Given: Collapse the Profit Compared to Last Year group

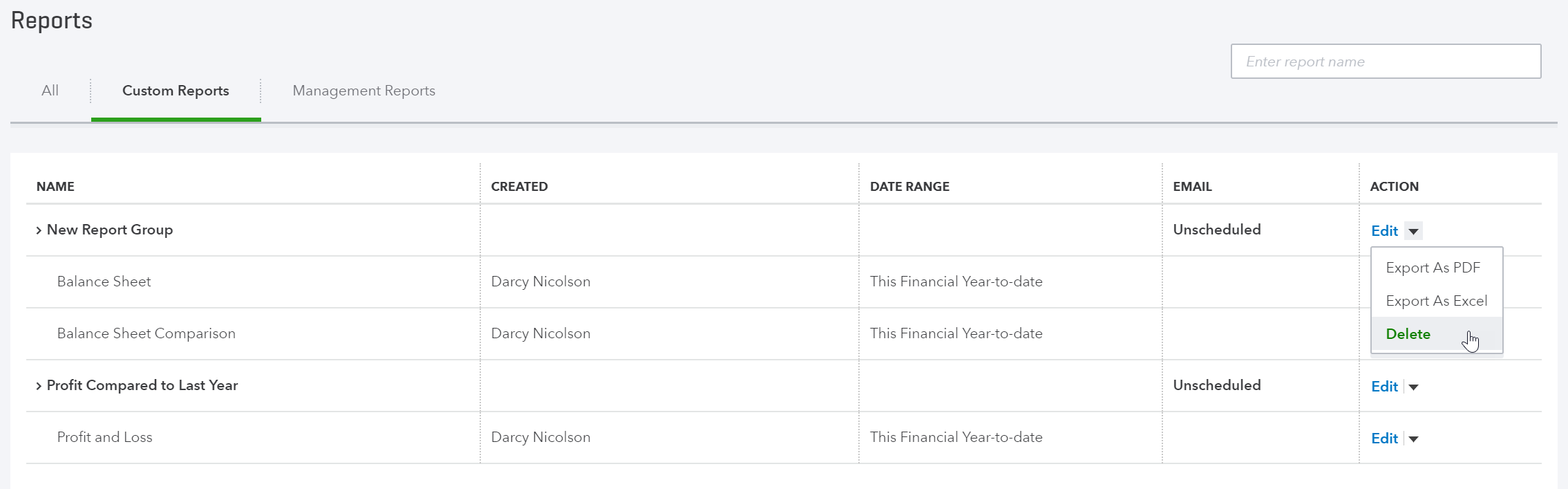Looking at the screenshot, I should [39, 386].
